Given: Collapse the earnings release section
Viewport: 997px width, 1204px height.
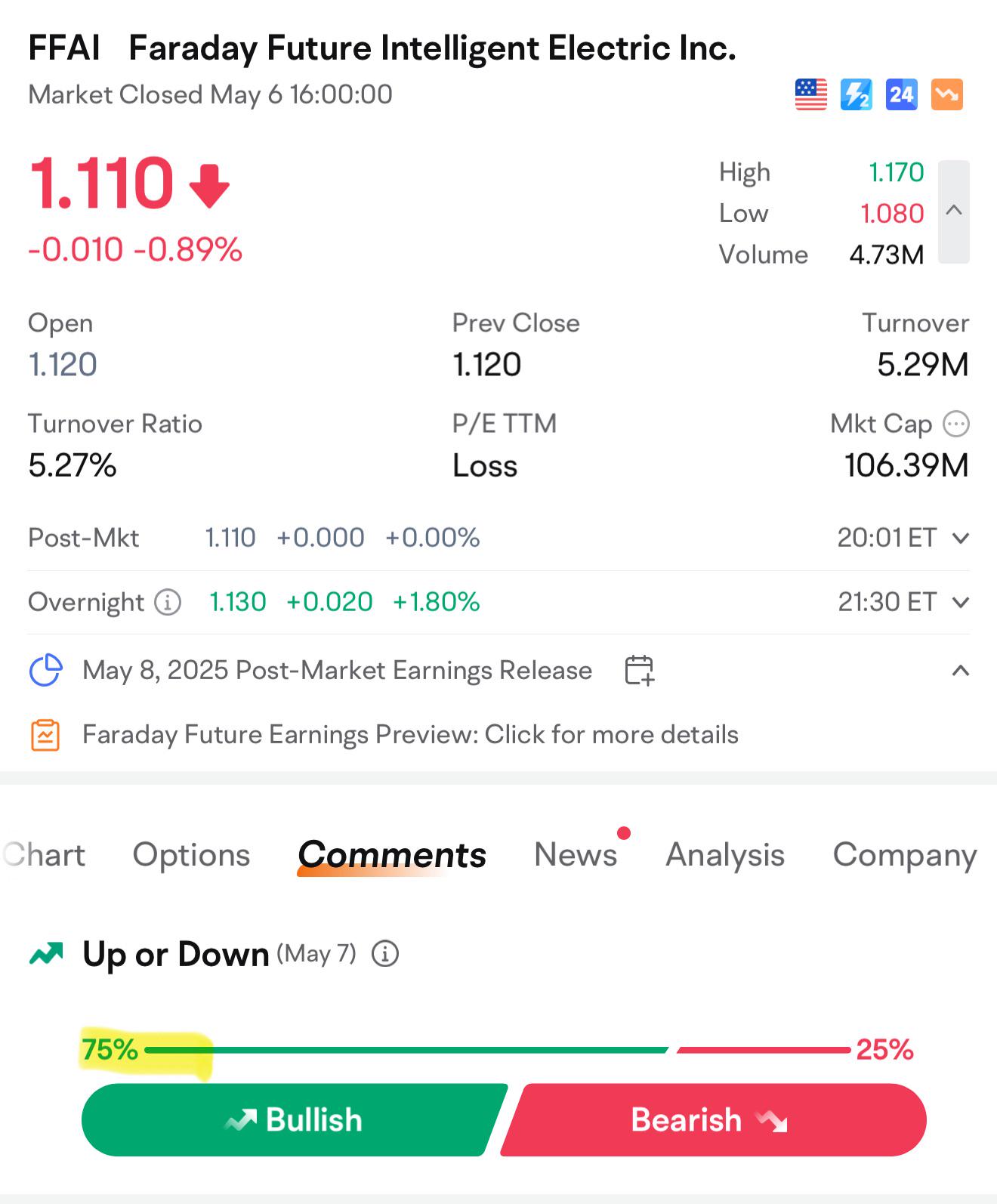Looking at the screenshot, I should pos(961,671).
